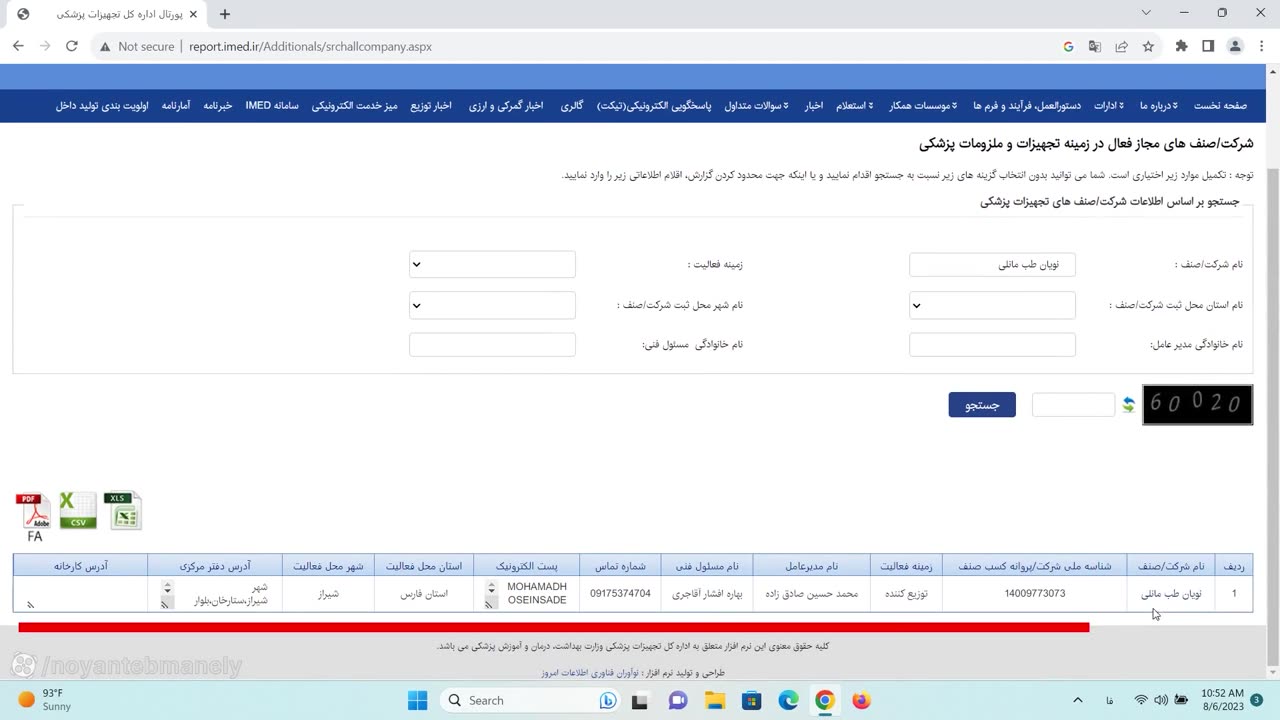
Task: Open Chrome extensions puzzle icon
Action: [x=1181, y=46]
